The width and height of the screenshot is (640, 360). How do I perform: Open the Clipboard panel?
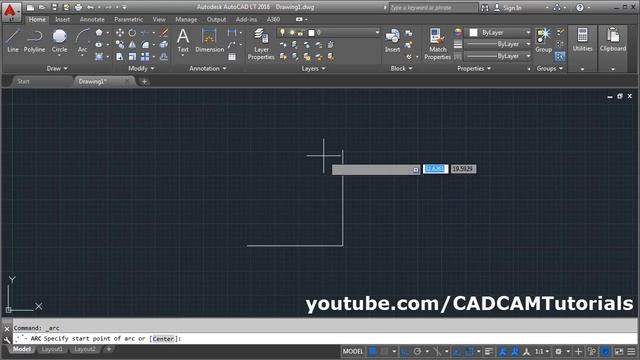click(x=613, y=40)
